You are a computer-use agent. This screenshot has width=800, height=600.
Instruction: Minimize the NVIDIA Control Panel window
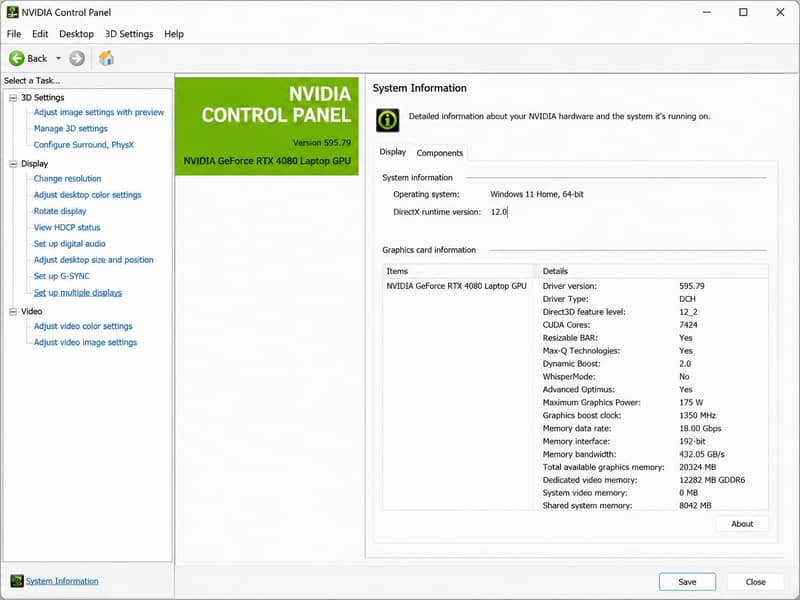[707, 12]
